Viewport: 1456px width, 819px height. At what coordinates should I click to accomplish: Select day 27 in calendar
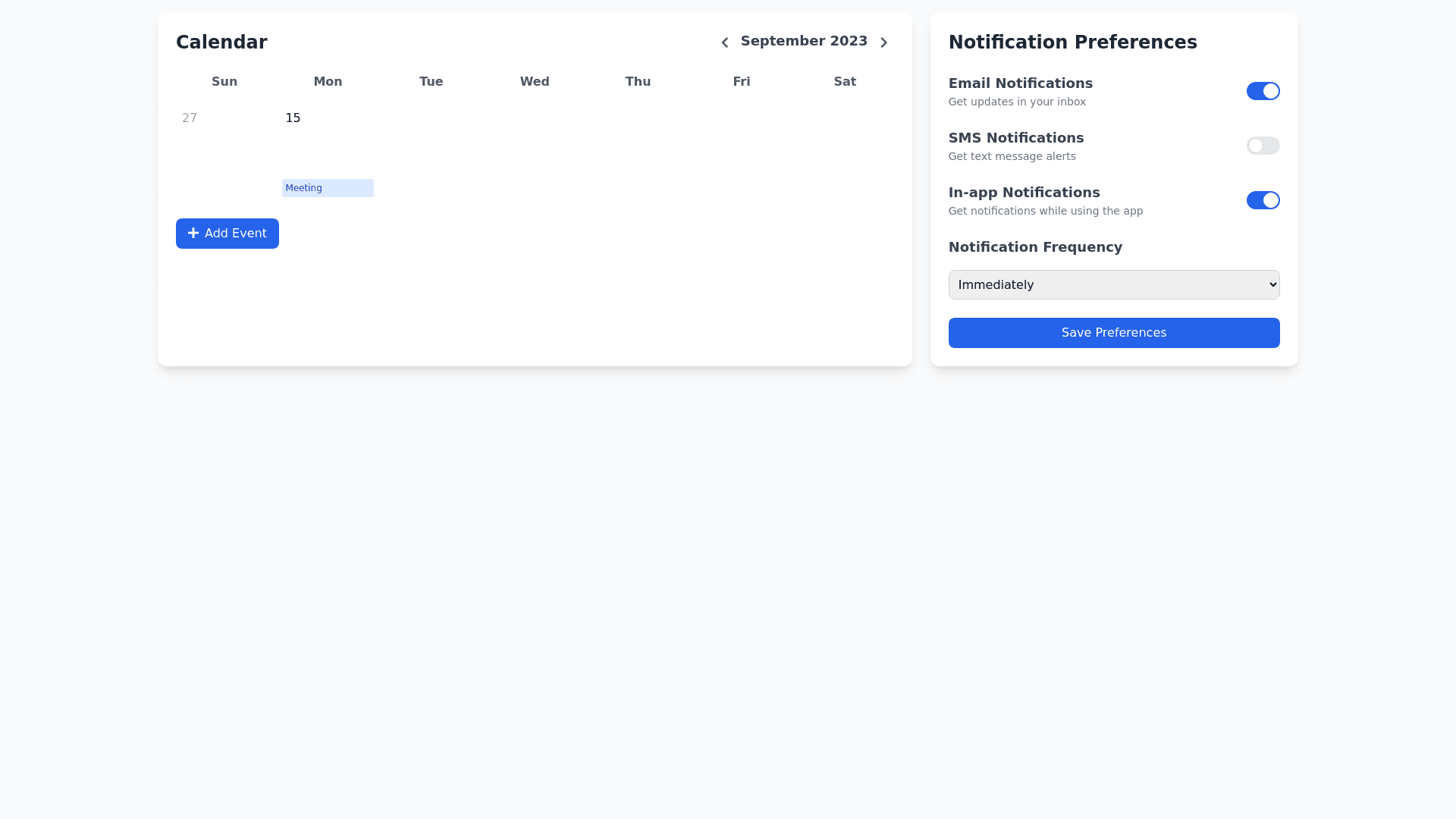coord(190,118)
